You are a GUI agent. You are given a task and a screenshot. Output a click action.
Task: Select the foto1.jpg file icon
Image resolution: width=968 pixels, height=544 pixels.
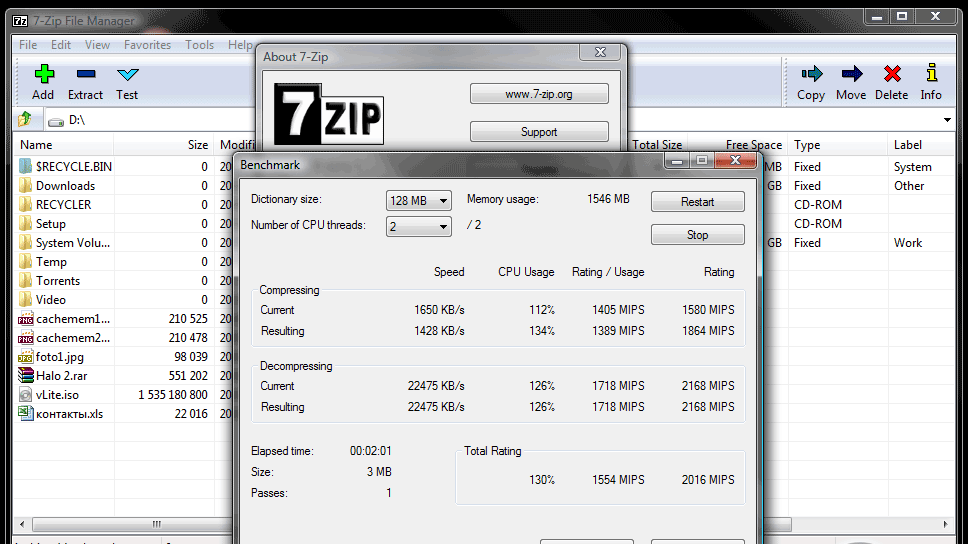[x=25, y=357]
